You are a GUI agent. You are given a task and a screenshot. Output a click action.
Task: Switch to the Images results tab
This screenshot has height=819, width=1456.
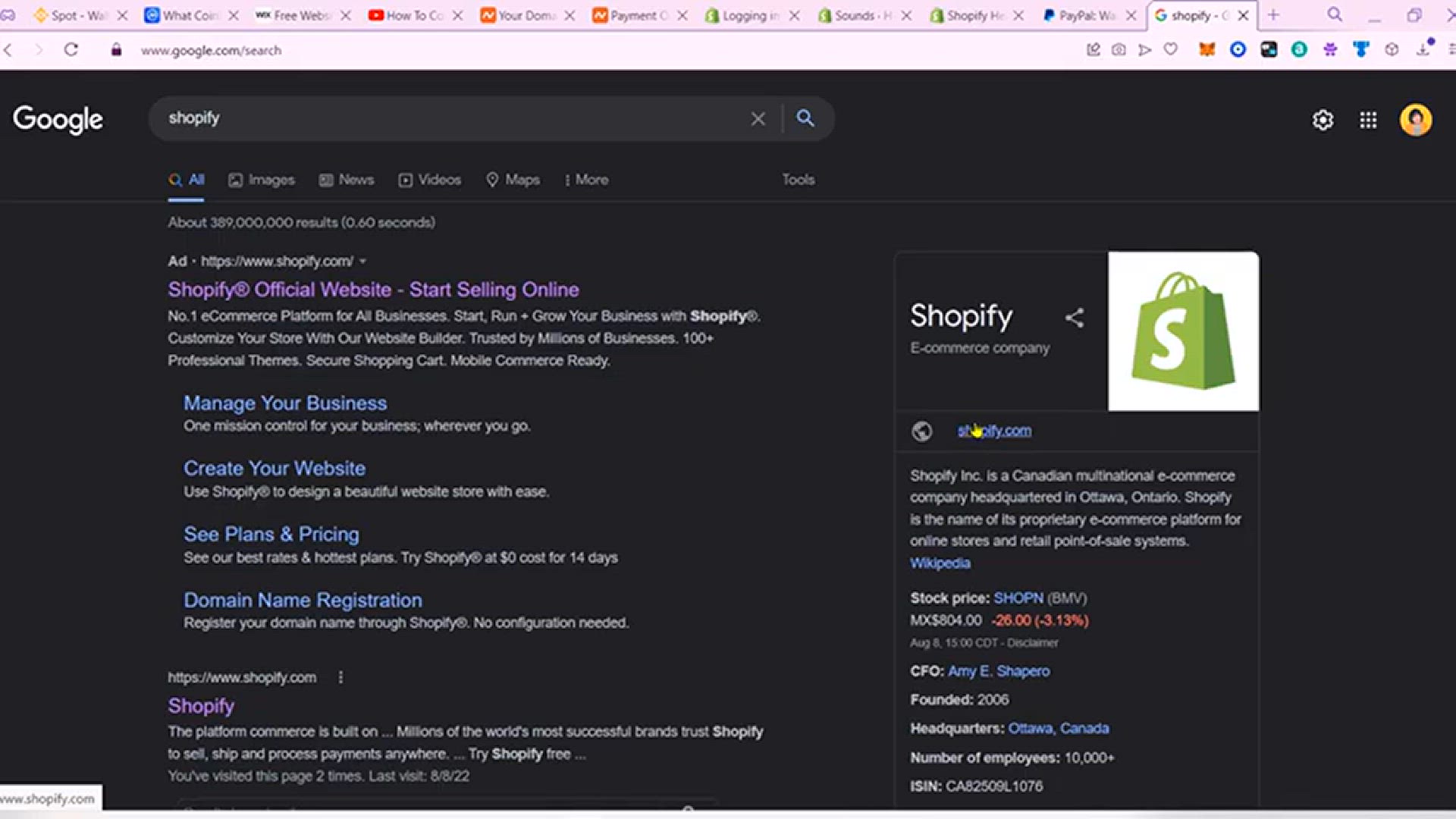(262, 180)
